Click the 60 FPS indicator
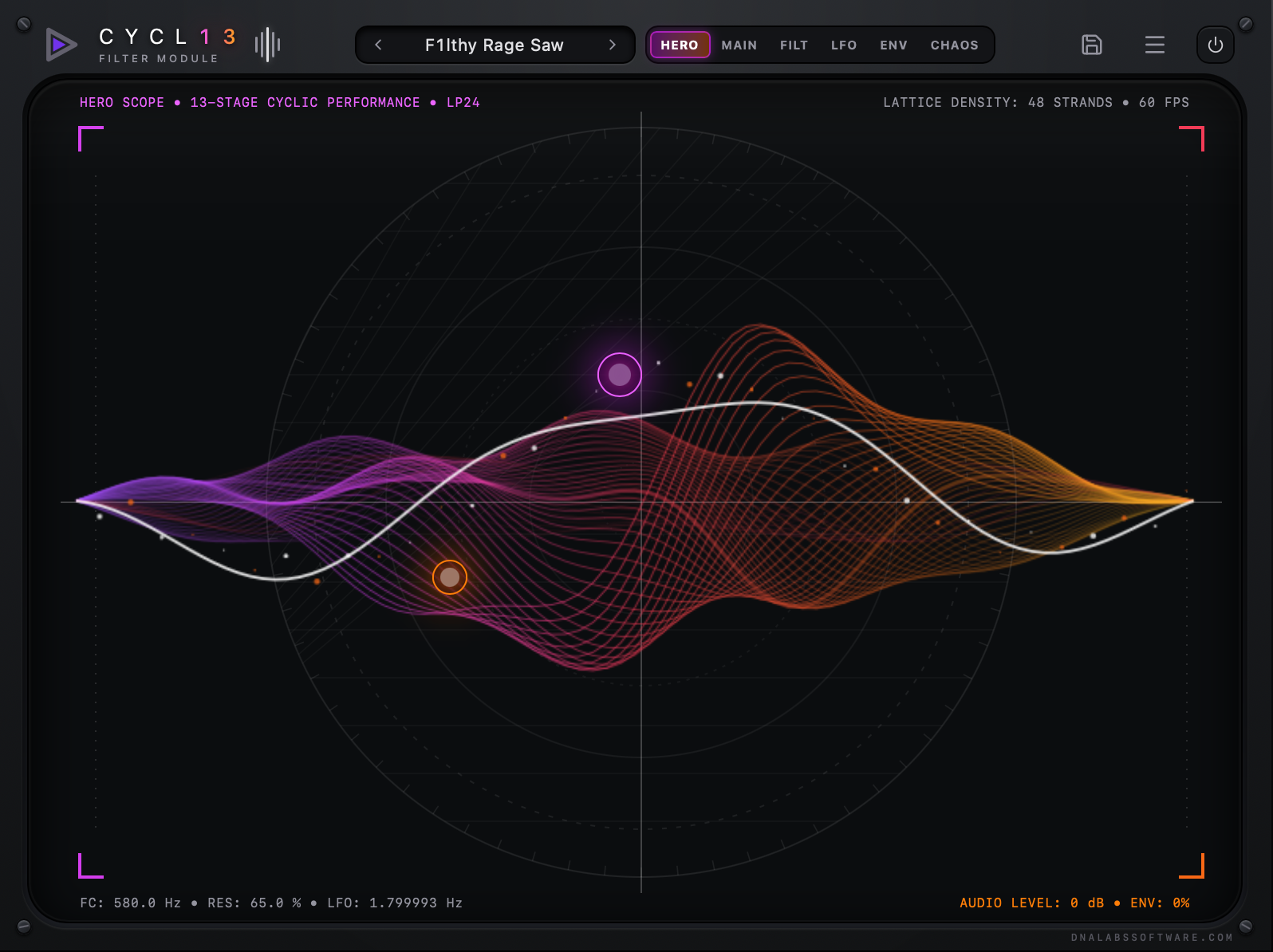This screenshot has width=1273, height=952. pyautogui.click(x=1164, y=102)
